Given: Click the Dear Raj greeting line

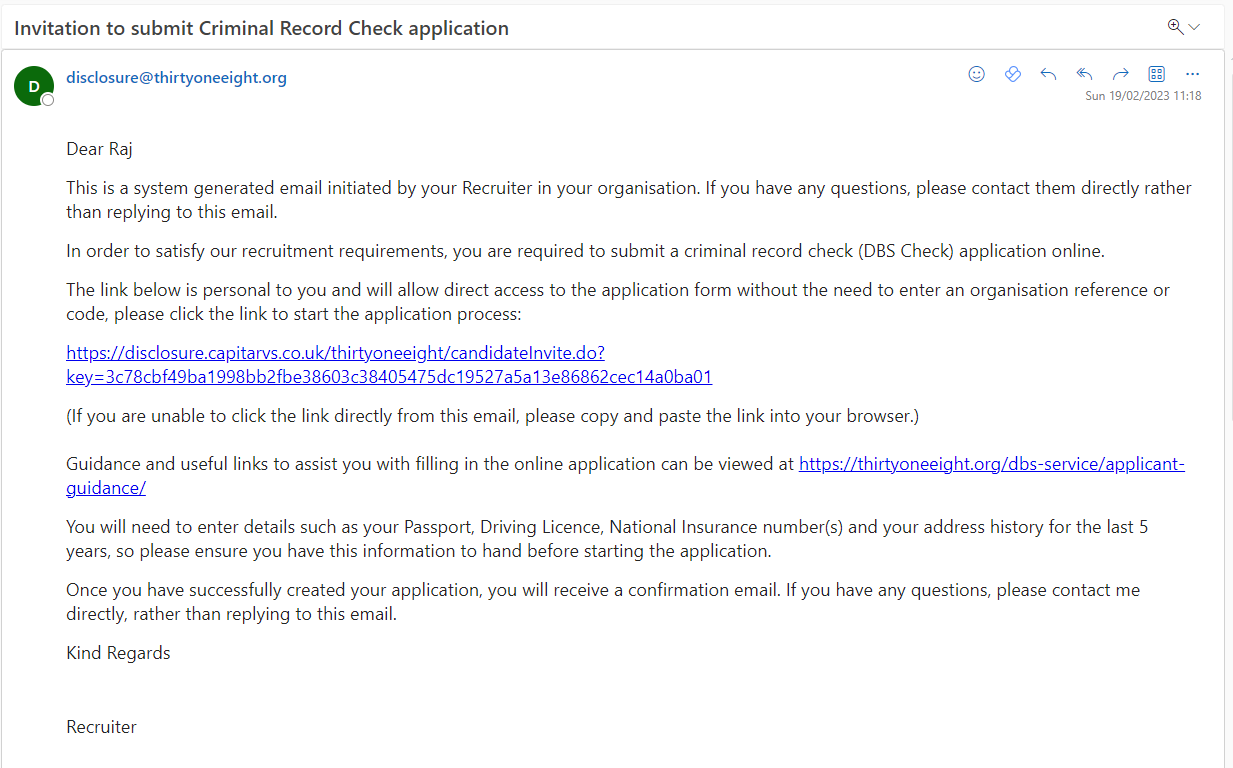Looking at the screenshot, I should tap(99, 149).
